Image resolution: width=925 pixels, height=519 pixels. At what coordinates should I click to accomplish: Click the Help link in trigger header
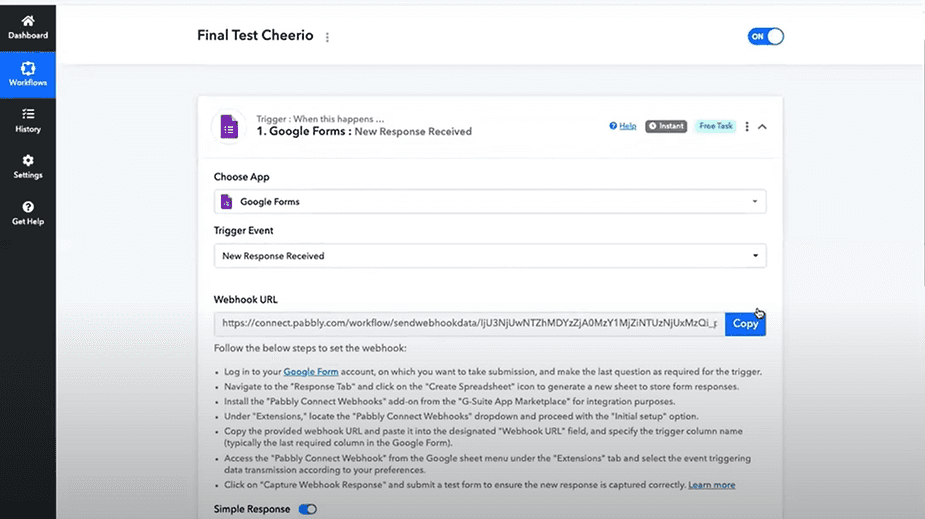point(623,126)
